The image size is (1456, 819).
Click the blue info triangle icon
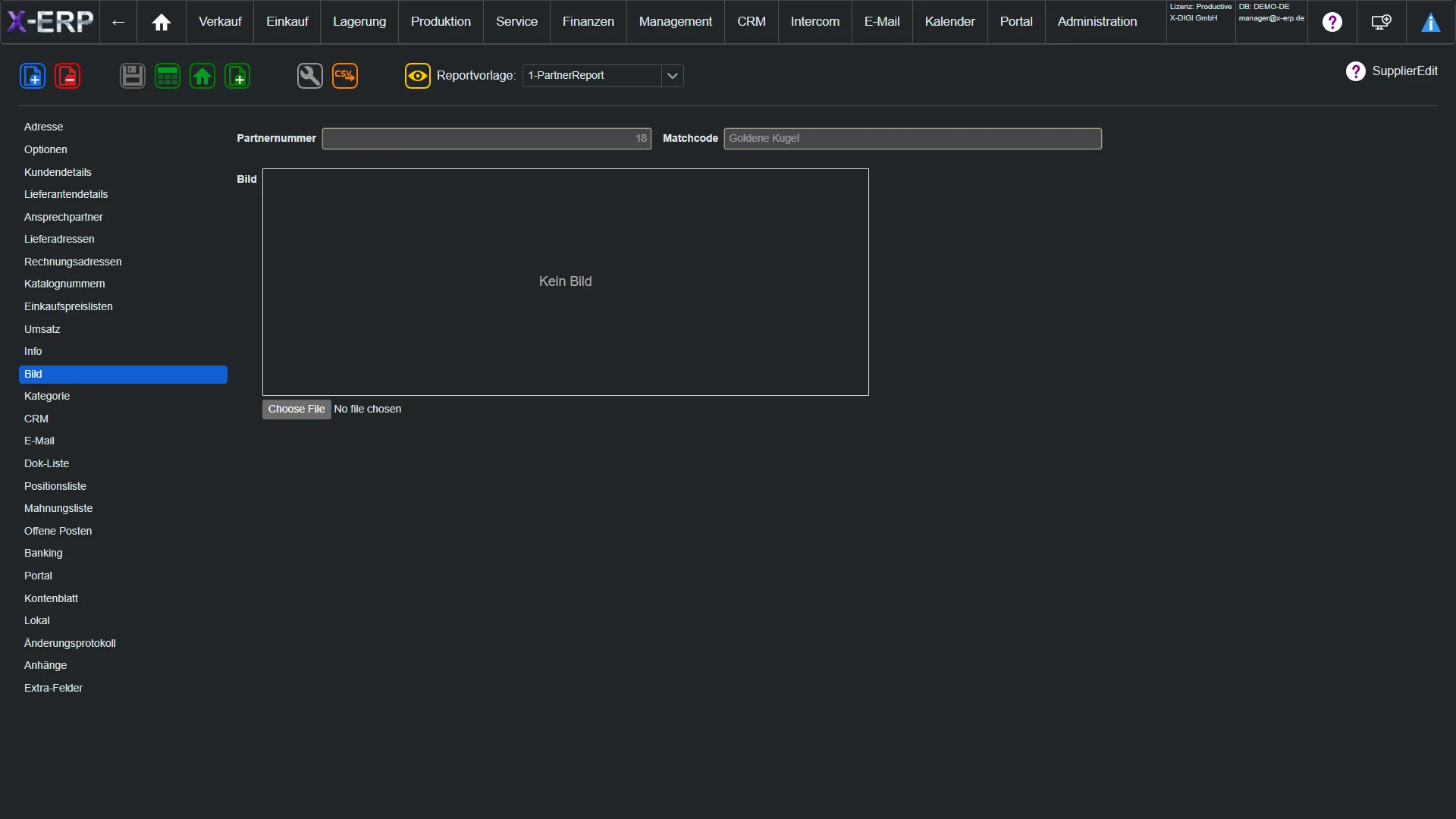pyautogui.click(x=1431, y=22)
